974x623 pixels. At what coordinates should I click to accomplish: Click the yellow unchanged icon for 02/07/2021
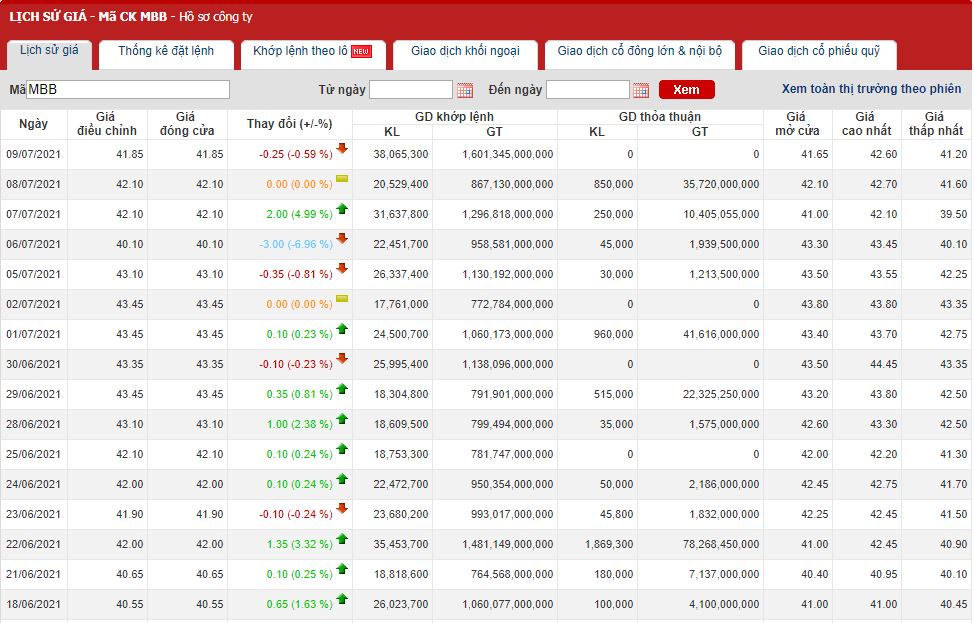point(342,299)
